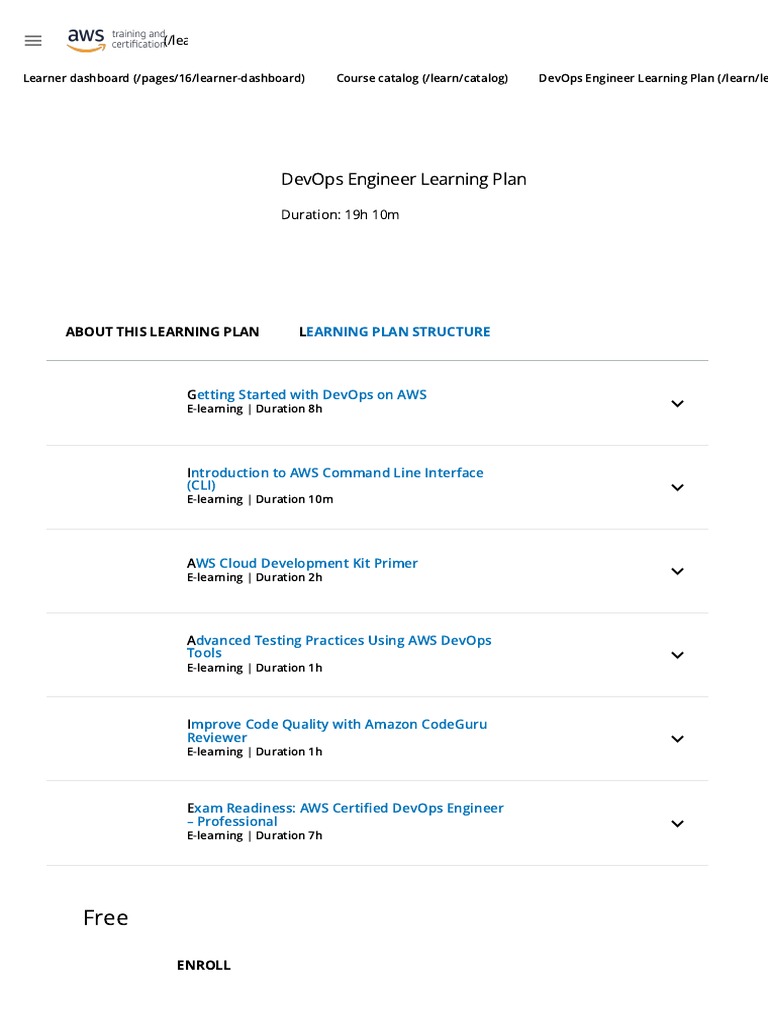The height and width of the screenshot is (1024, 768).
Task: Expand Getting Started with DevOps on AWS
Action: 677,404
